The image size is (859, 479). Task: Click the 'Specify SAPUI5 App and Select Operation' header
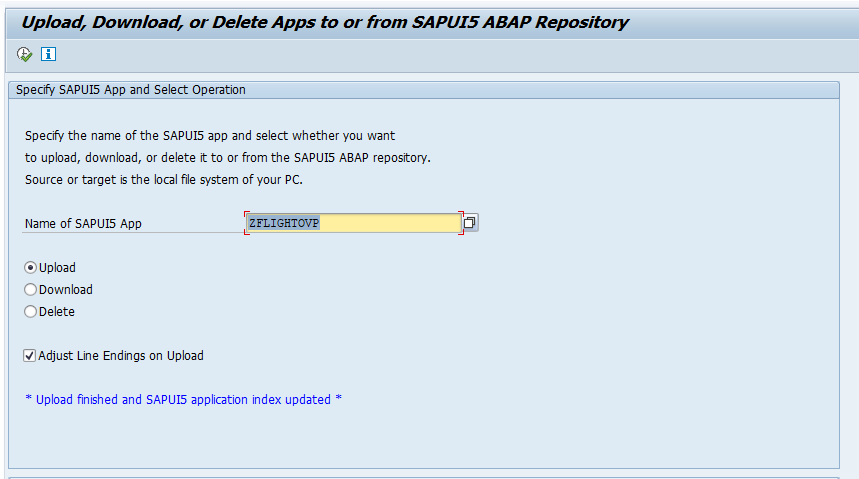[x=131, y=90]
